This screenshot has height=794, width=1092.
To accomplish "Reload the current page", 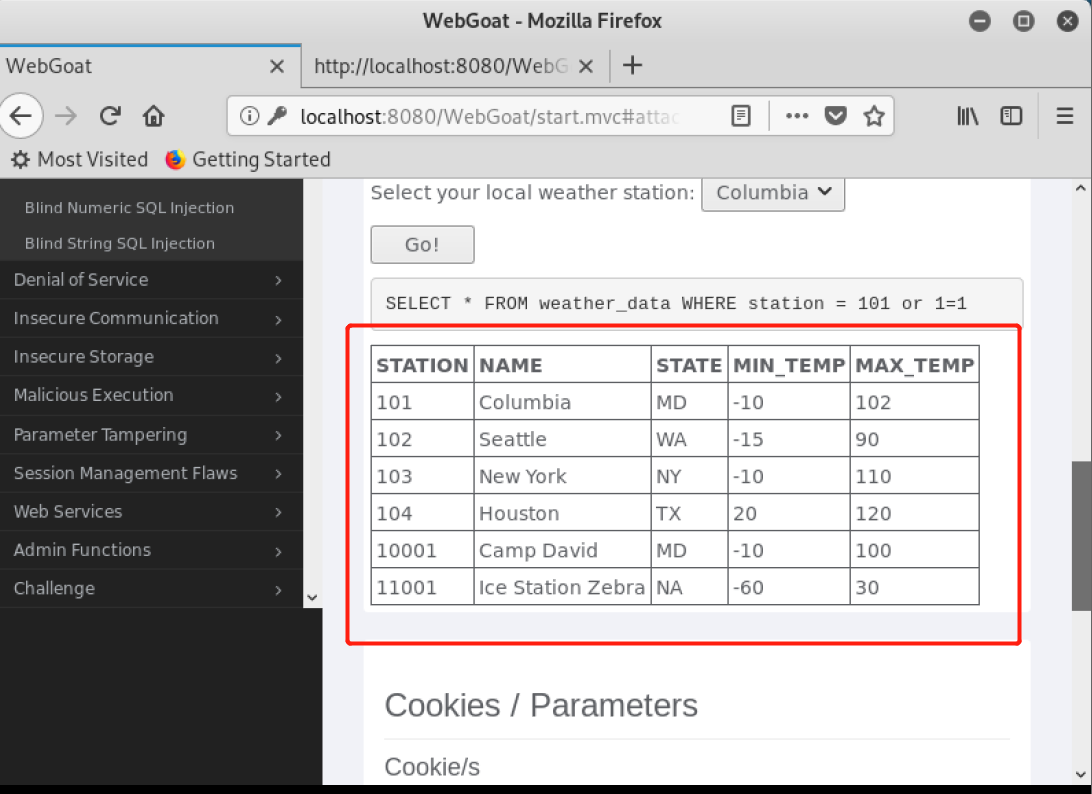I will [110, 116].
